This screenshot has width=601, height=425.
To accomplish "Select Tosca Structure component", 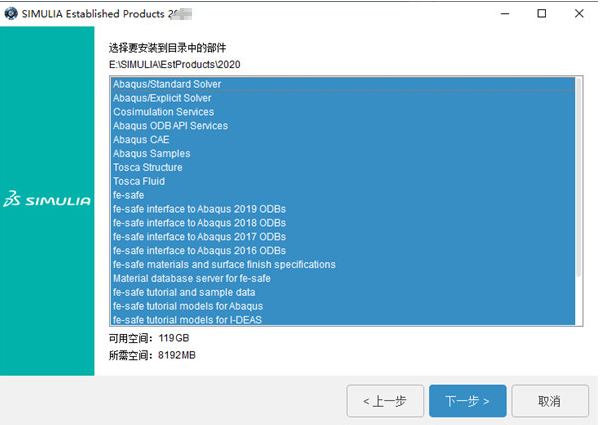I will [343, 167].
